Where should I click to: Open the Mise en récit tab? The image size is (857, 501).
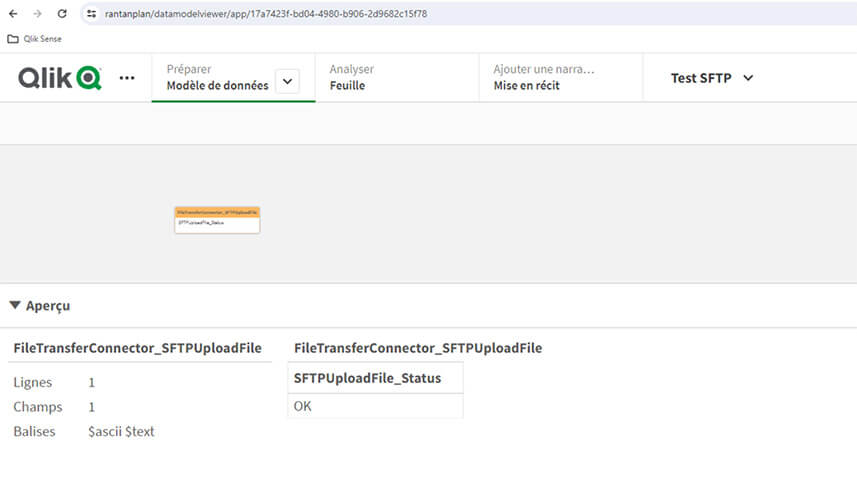(x=561, y=78)
